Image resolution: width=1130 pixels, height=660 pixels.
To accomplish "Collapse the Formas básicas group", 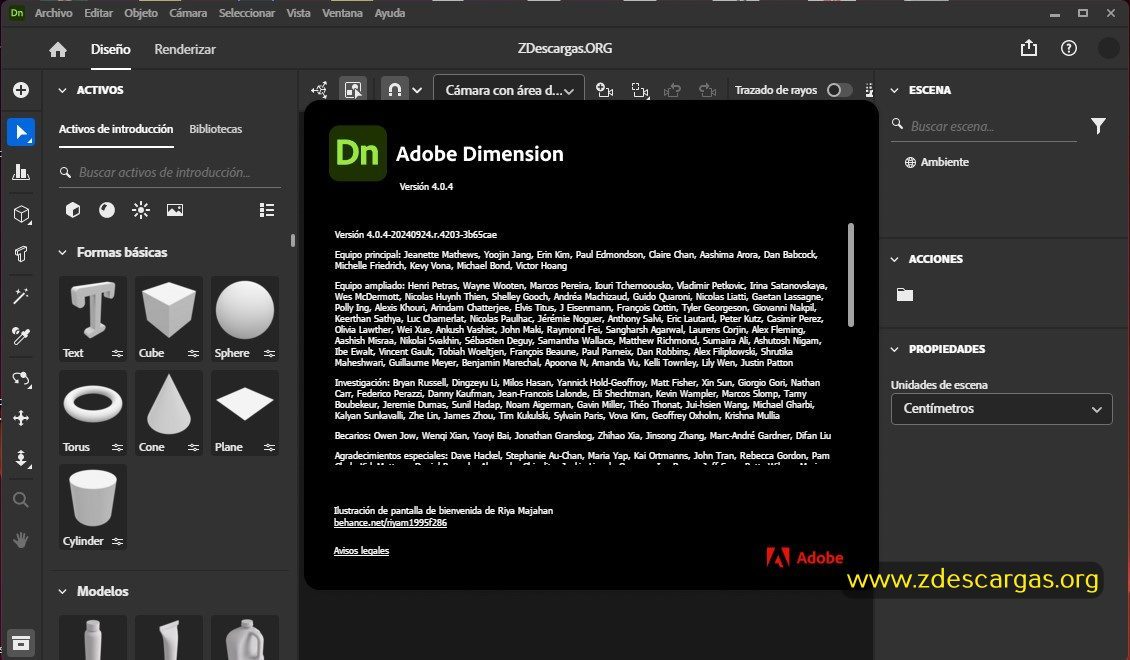I will (63, 253).
